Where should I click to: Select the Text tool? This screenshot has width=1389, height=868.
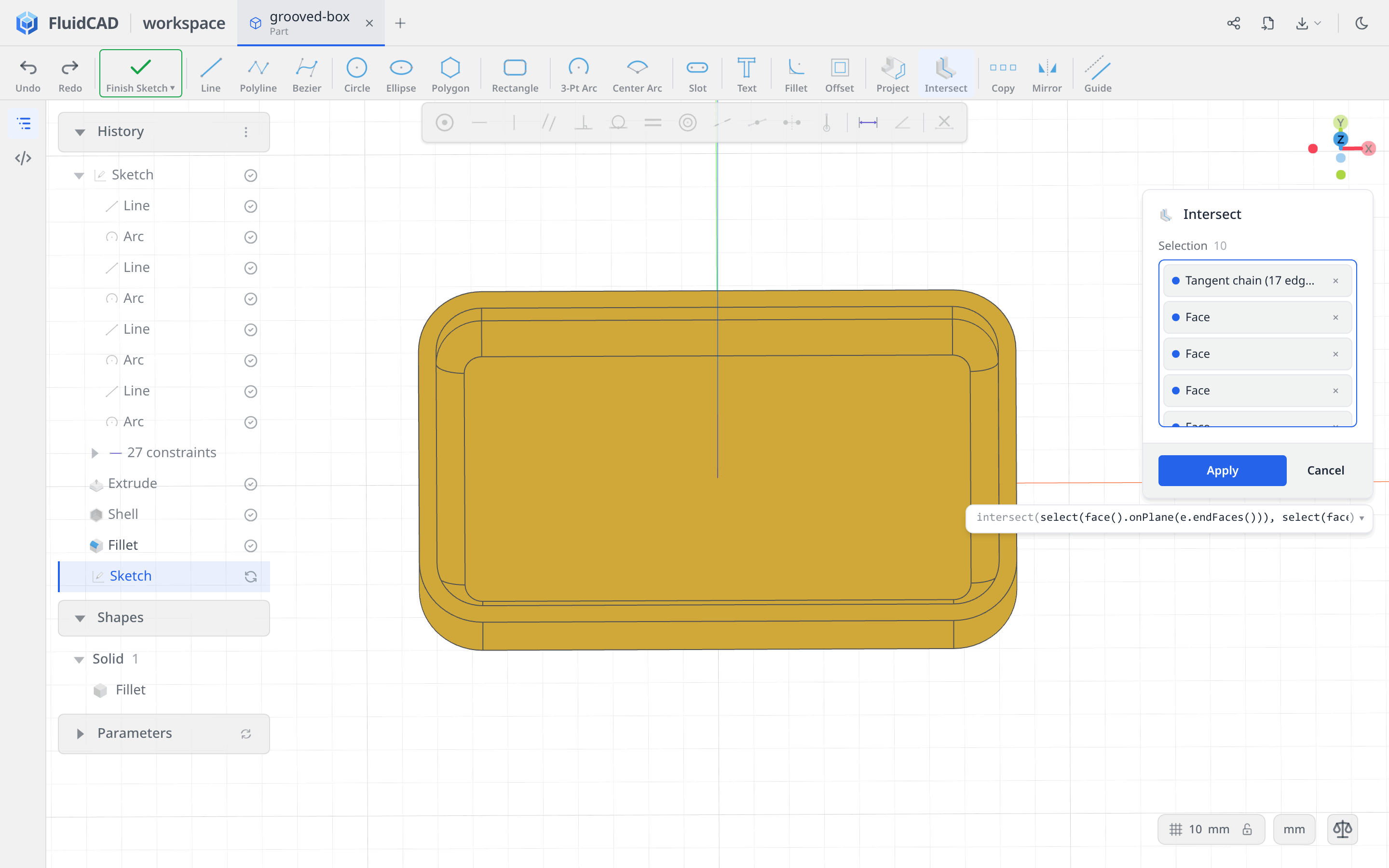[x=746, y=74]
